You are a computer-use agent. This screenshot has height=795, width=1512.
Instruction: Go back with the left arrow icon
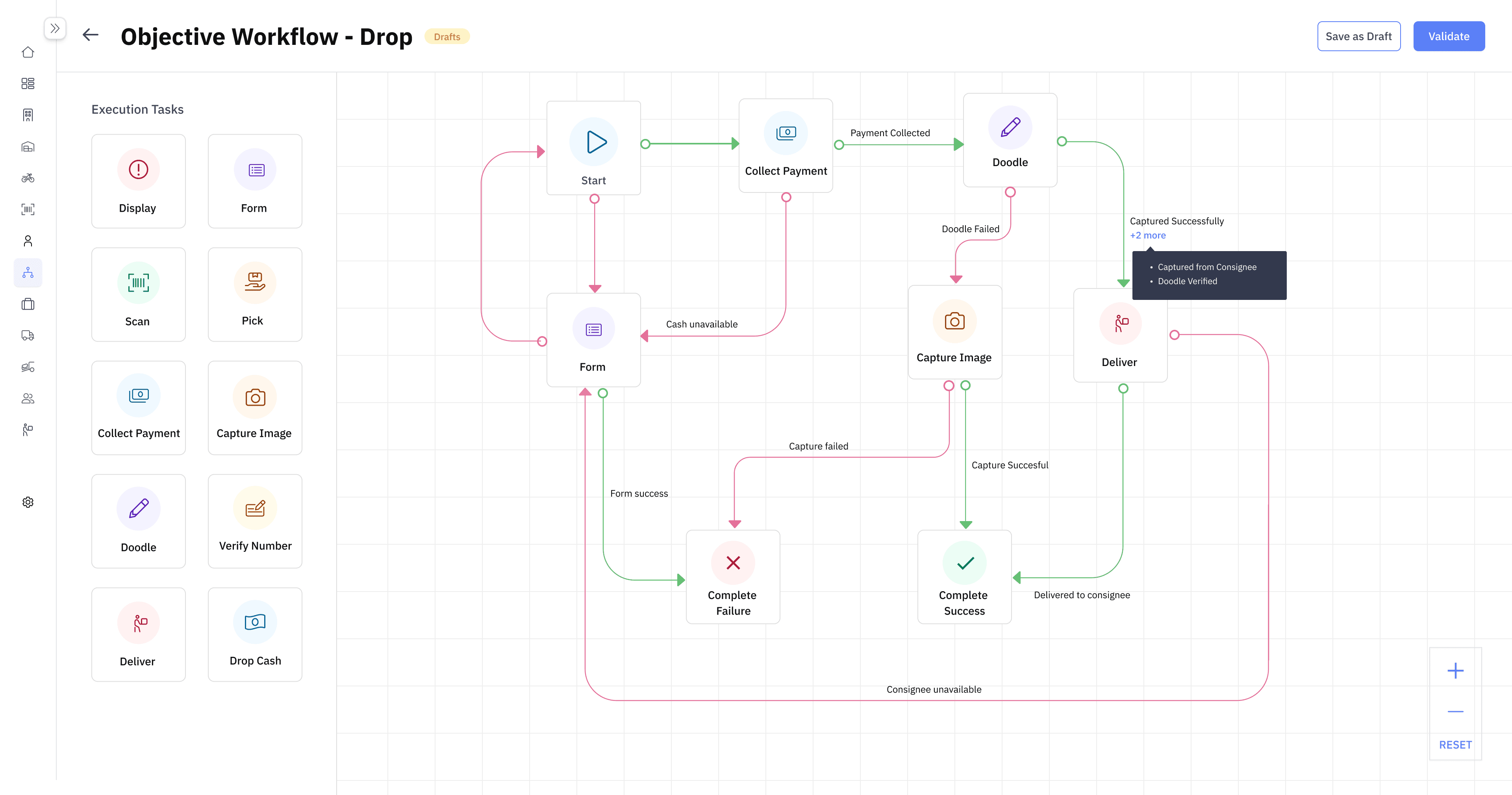tap(91, 35)
